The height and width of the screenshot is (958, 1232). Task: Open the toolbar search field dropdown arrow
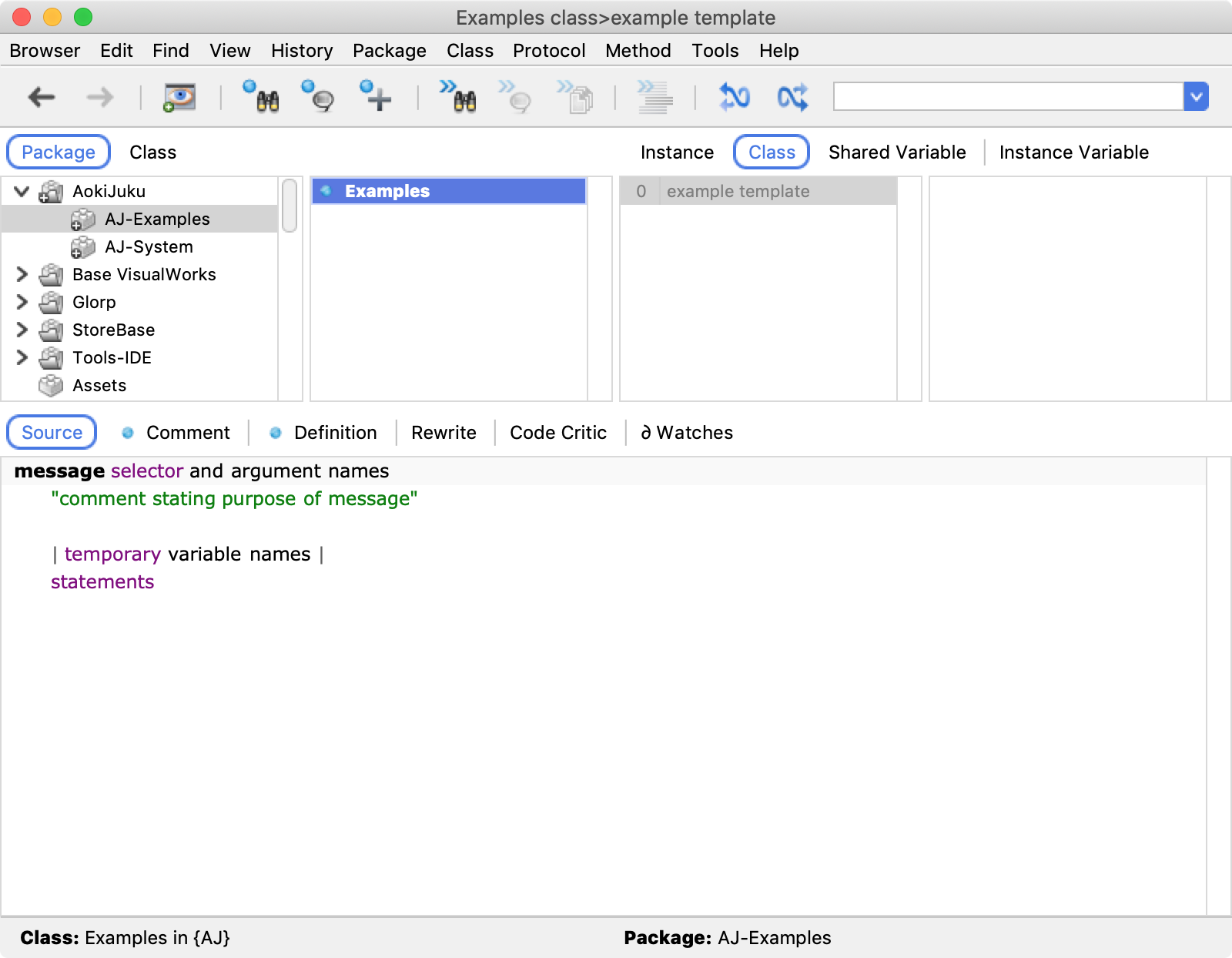(x=1196, y=97)
